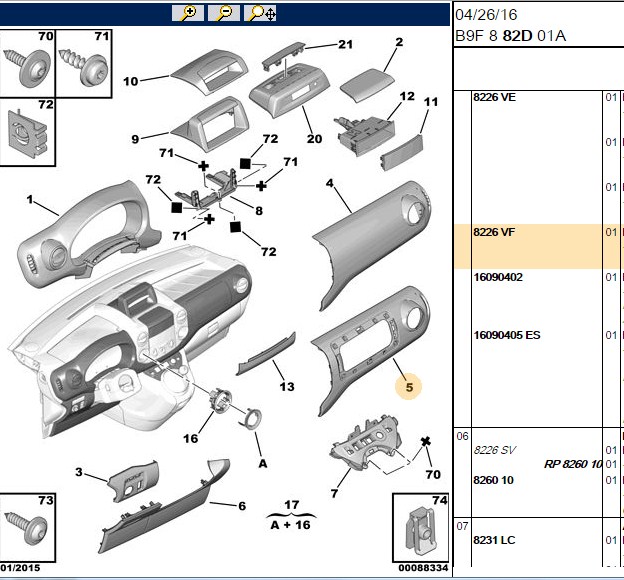This screenshot has width=624, height=580.
Task: Select callout number 16 in diagram
Action: click(191, 438)
